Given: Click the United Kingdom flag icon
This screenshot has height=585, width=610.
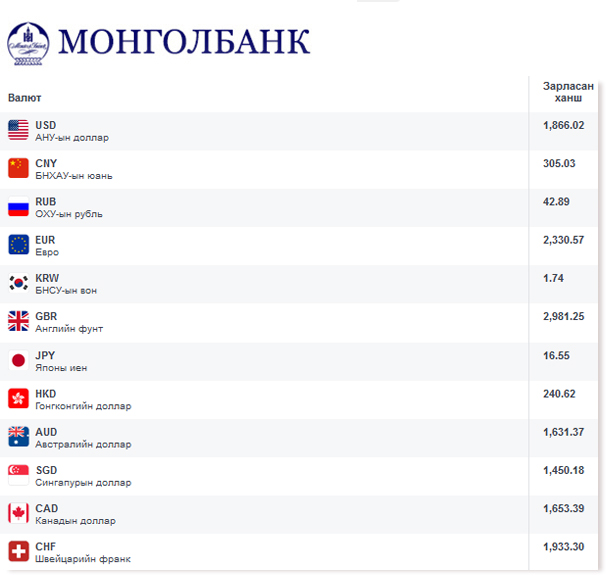Looking at the screenshot, I should click(18, 322).
